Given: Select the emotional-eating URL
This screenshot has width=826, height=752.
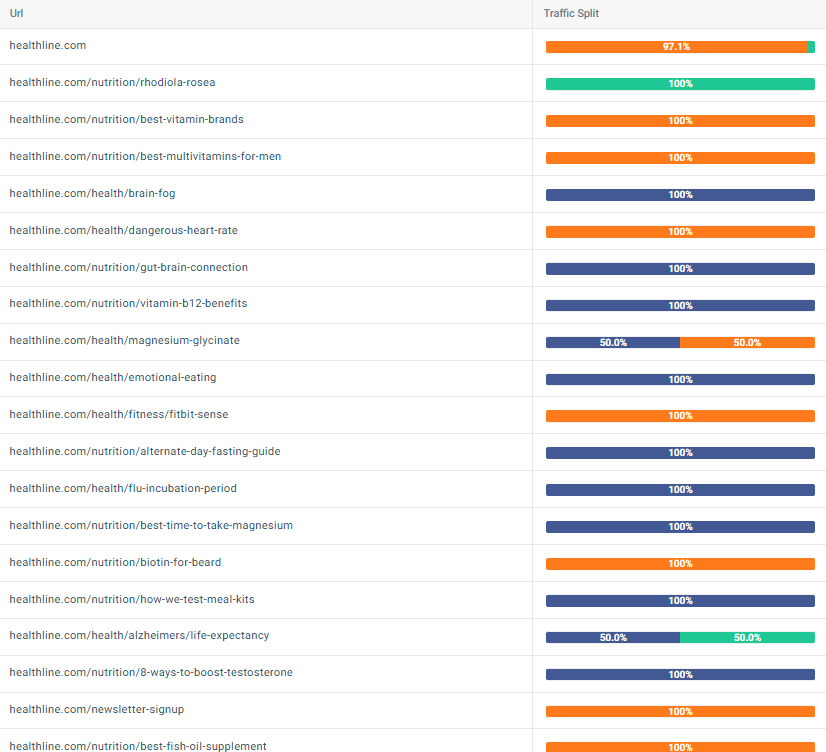Looking at the screenshot, I should click(x=113, y=377).
